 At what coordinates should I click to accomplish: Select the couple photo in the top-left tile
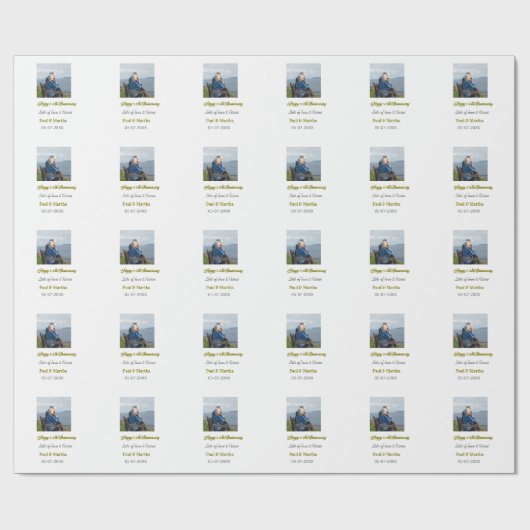54,80
